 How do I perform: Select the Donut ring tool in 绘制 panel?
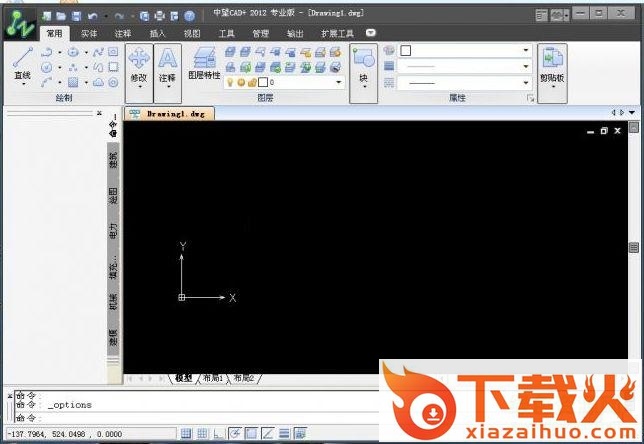(113, 82)
